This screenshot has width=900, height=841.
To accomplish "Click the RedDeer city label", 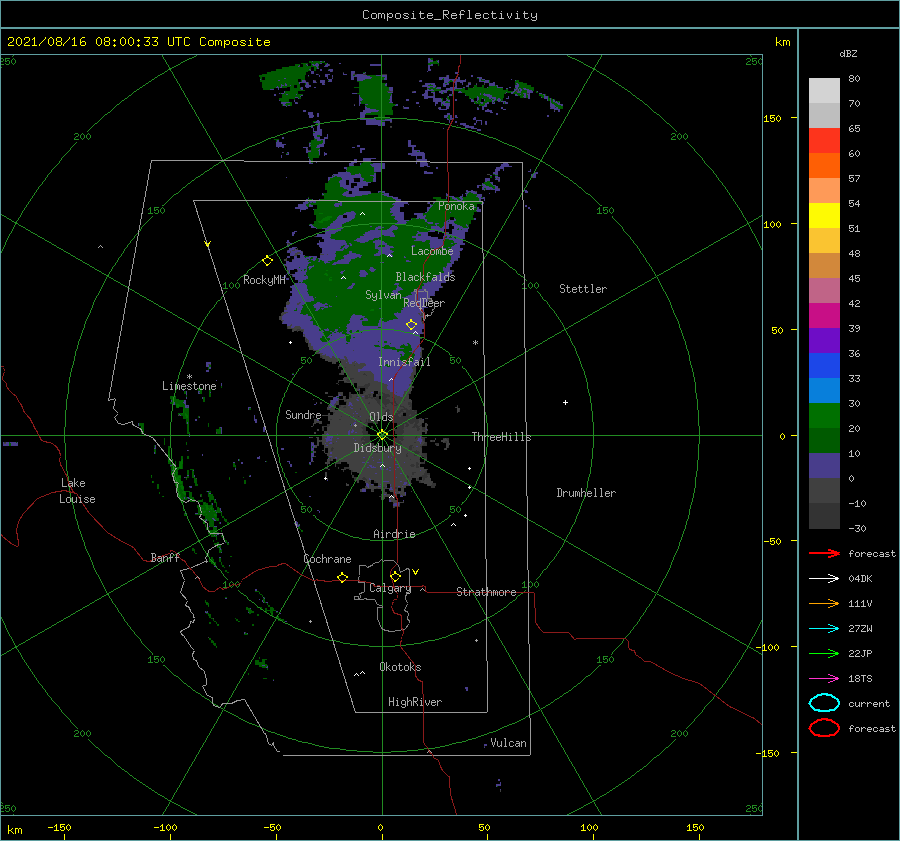I will coord(424,303).
